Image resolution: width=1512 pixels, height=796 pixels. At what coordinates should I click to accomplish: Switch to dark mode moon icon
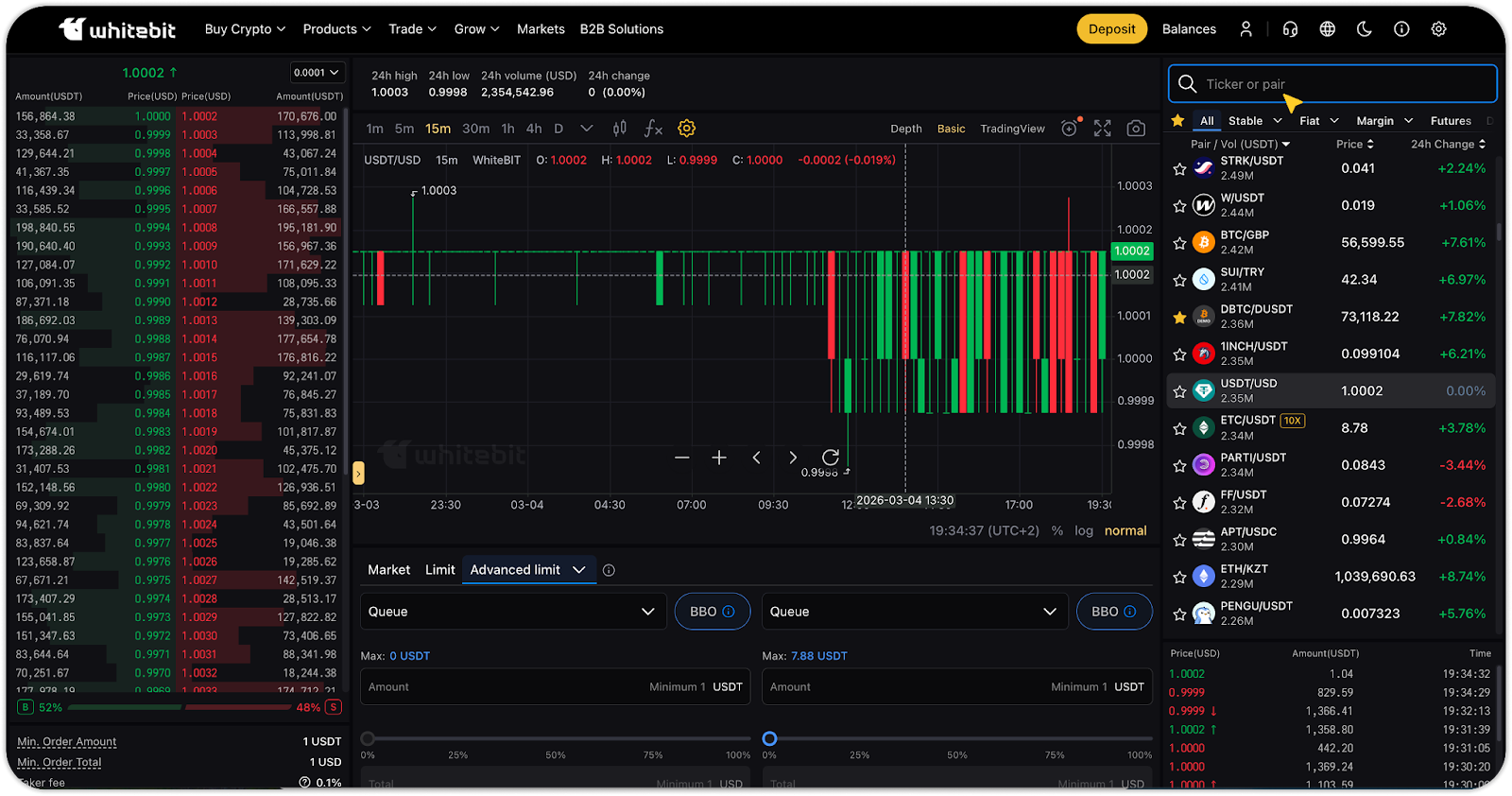click(x=1364, y=29)
